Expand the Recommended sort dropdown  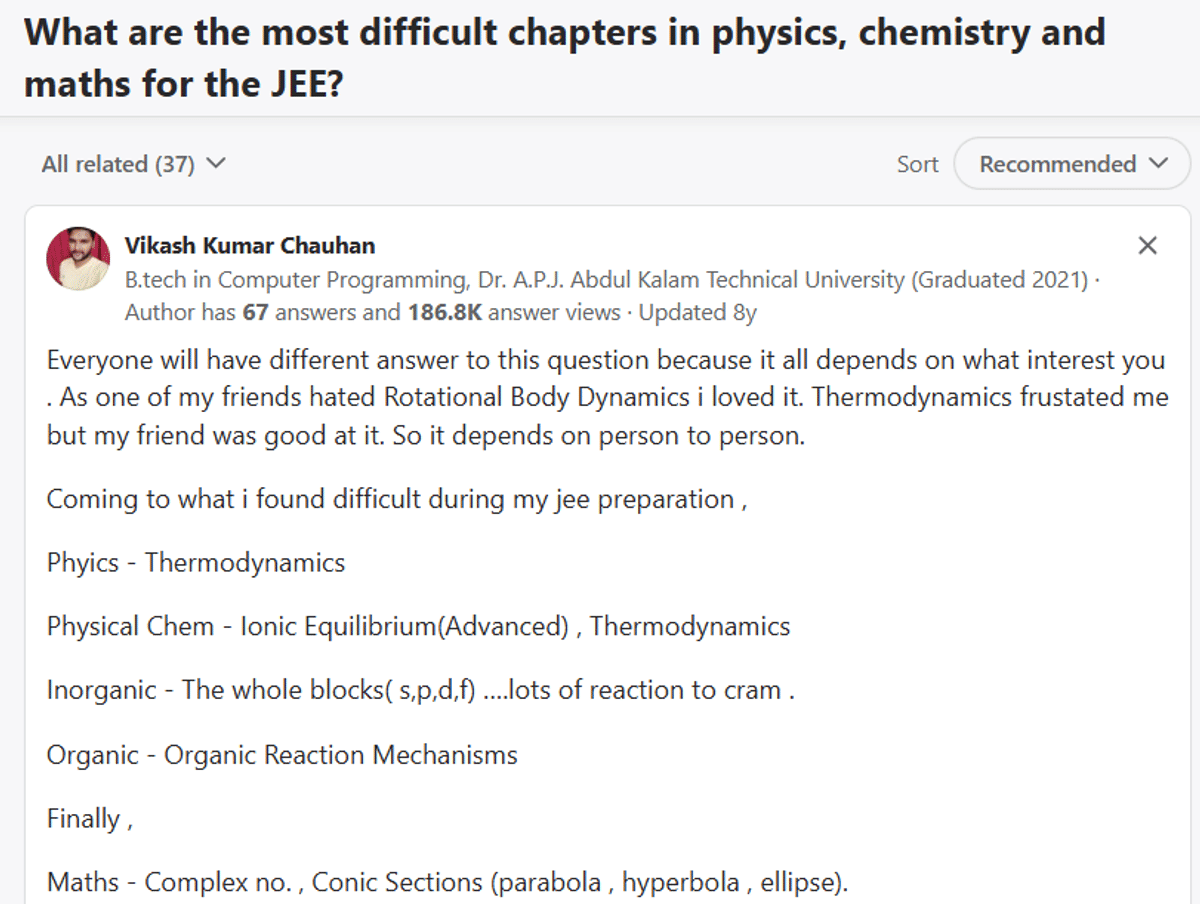[x=1071, y=164]
